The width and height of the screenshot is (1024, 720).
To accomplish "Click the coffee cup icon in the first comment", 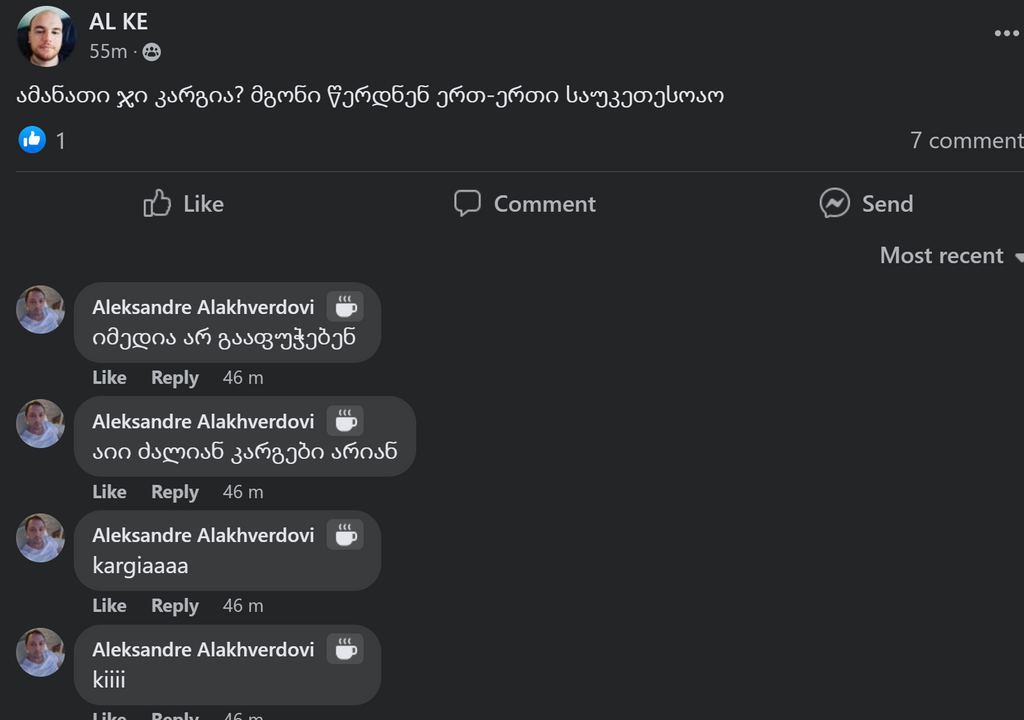I will (345, 306).
